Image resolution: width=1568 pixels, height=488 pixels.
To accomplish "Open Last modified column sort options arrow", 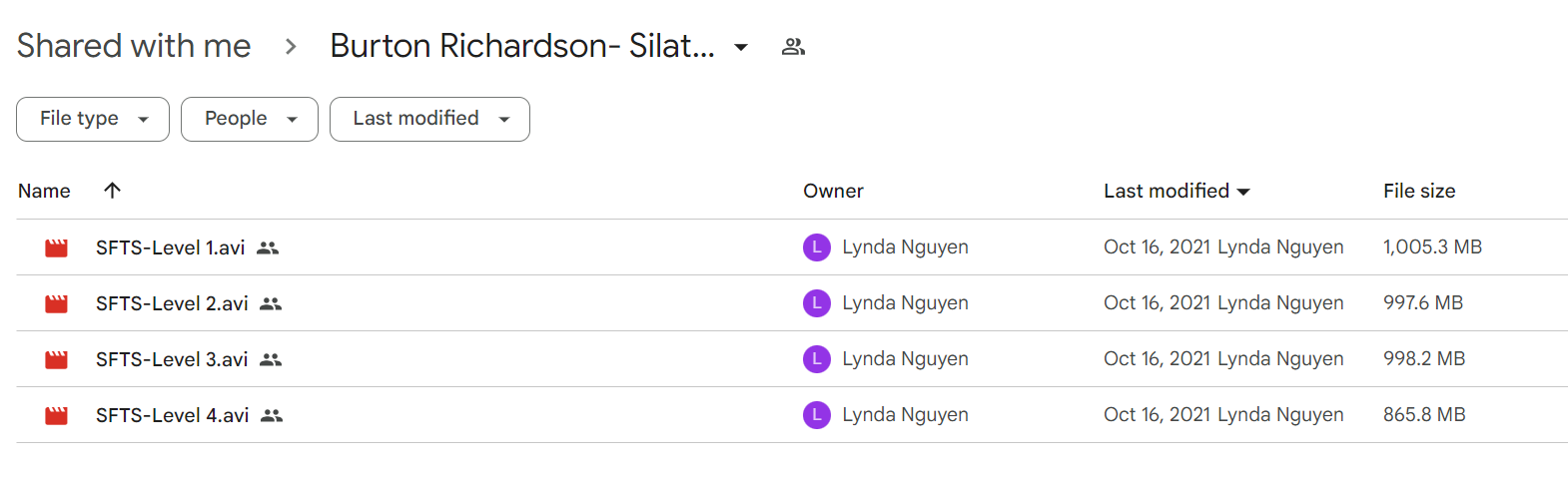I will [1243, 192].
